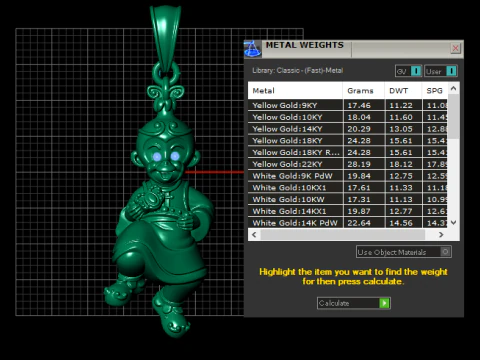Select the Yellow Gold:9KY row

pos(348,105)
